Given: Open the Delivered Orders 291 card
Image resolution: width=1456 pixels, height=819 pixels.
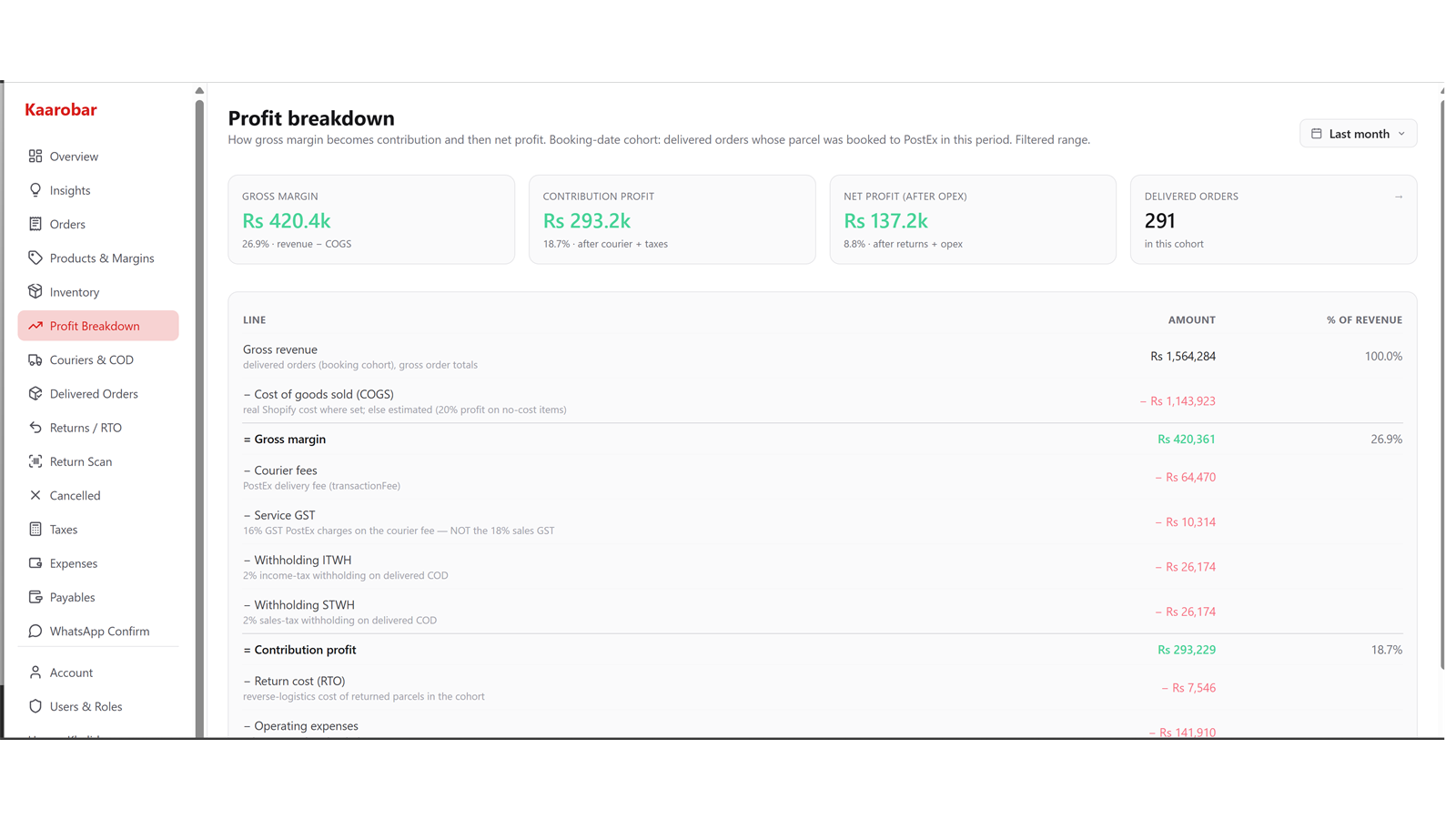Looking at the screenshot, I should coord(1274,219).
